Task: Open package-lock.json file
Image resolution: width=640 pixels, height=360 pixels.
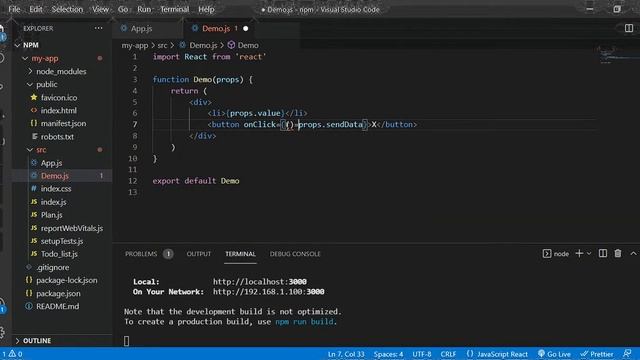Action: pyautogui.click(x=67, y=280)
